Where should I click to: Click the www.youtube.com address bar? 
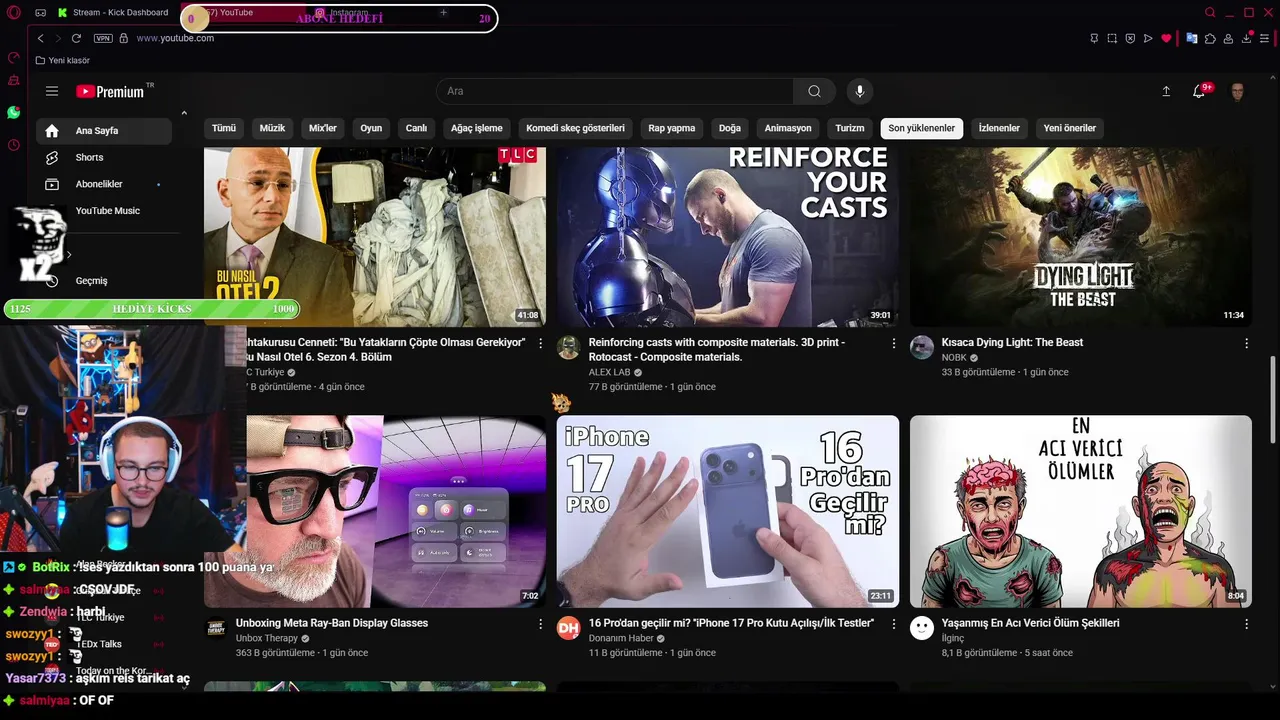(x=175, y=38)
